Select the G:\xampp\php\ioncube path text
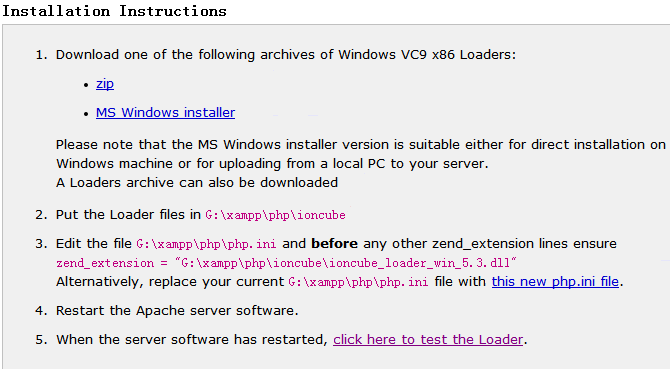 (x=275, y=215)
